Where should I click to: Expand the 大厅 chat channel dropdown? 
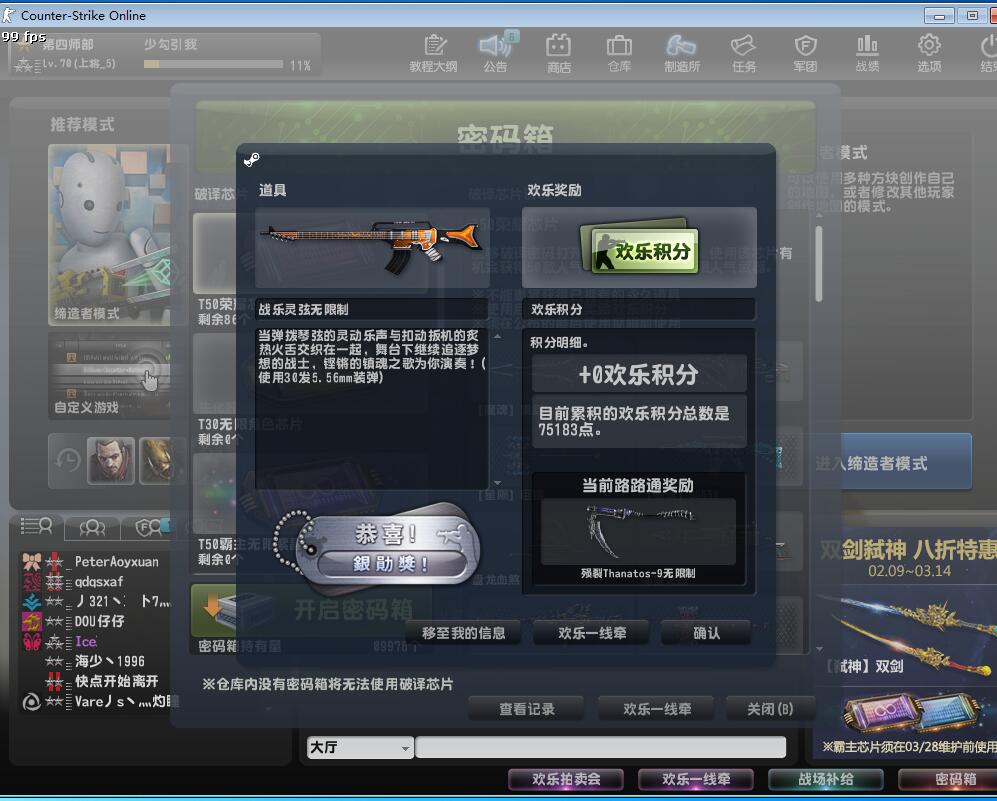(360, 748)
